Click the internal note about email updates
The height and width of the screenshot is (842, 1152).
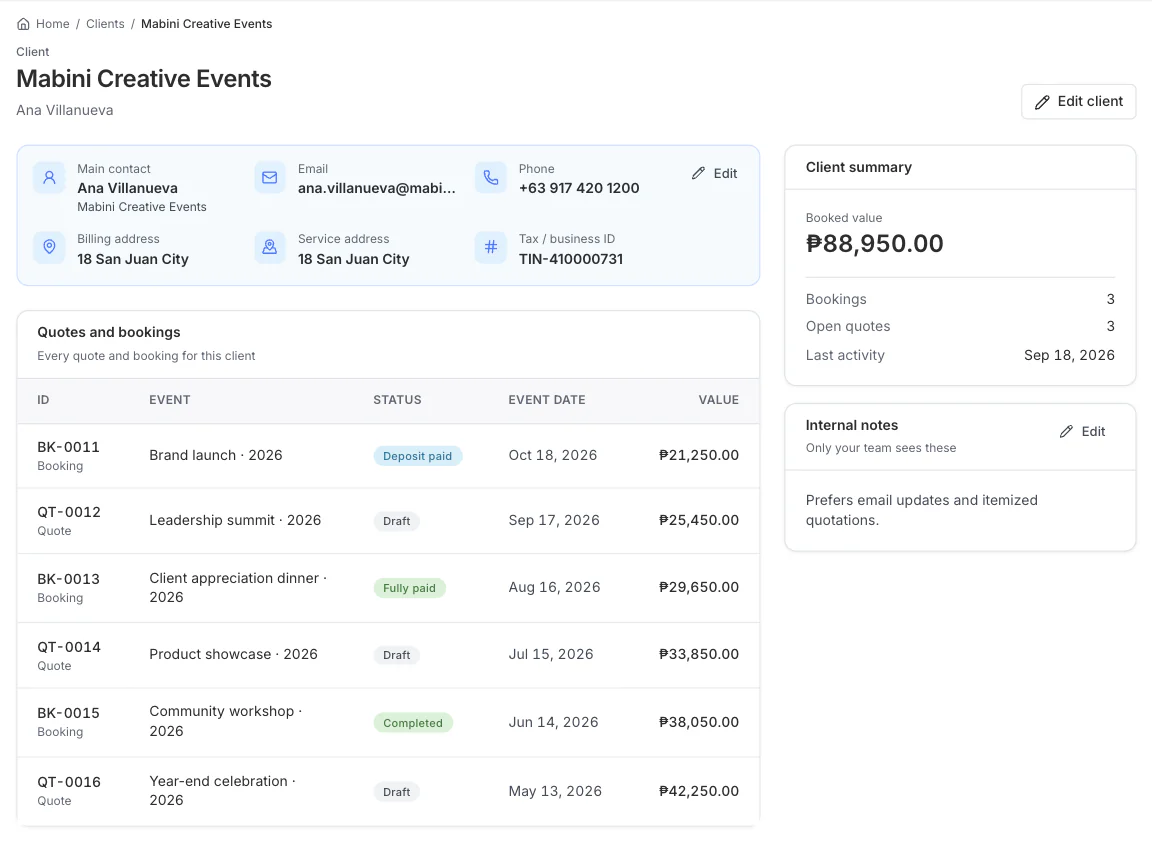[x=921, y=510]
